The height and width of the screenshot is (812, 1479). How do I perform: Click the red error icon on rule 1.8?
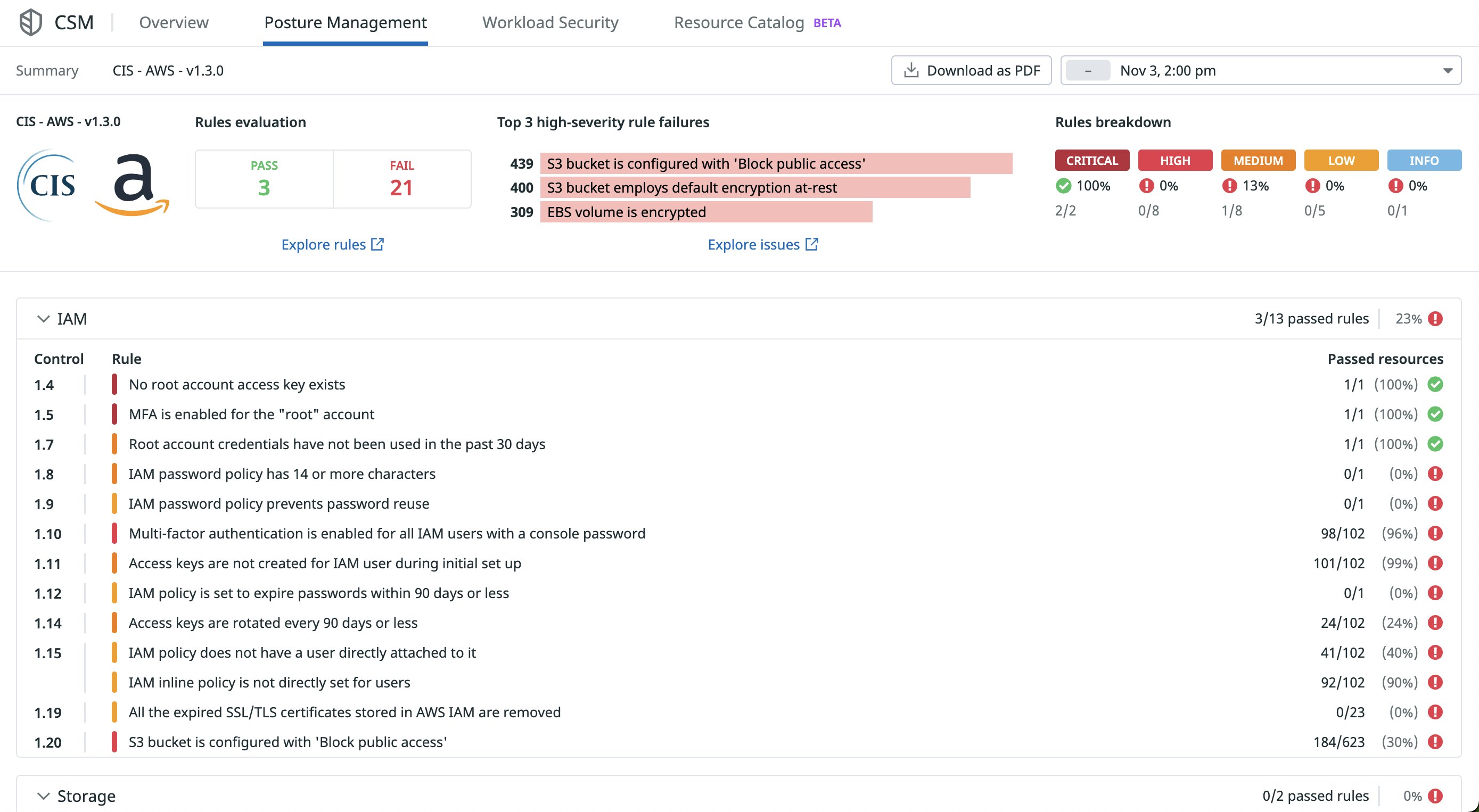1436,474
